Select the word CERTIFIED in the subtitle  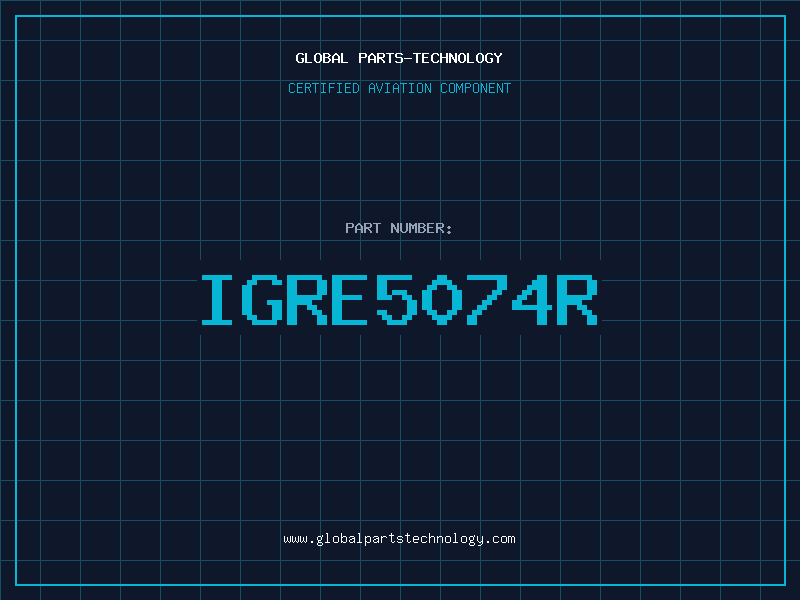(324, 88)
